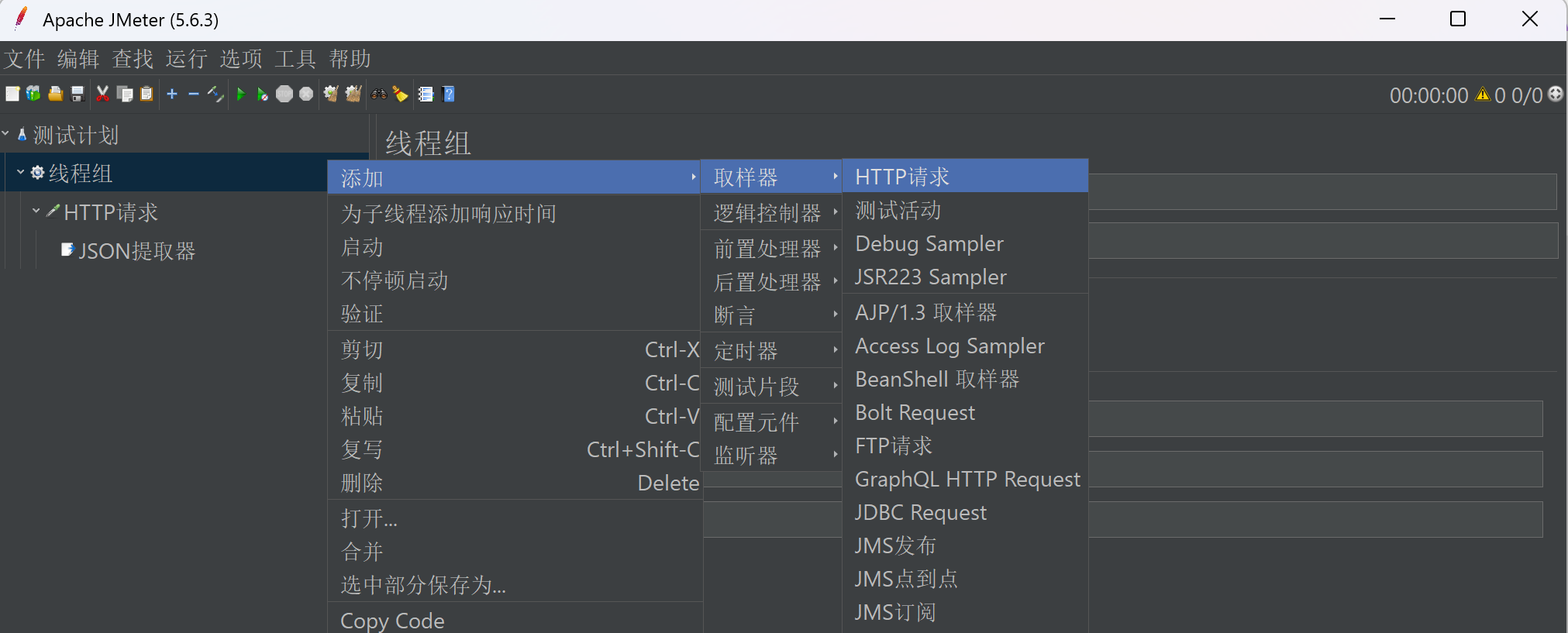Click 为子线程添加响应时间 in the context menu
This screenshot has height=633, width=1568.
point(515,213)
